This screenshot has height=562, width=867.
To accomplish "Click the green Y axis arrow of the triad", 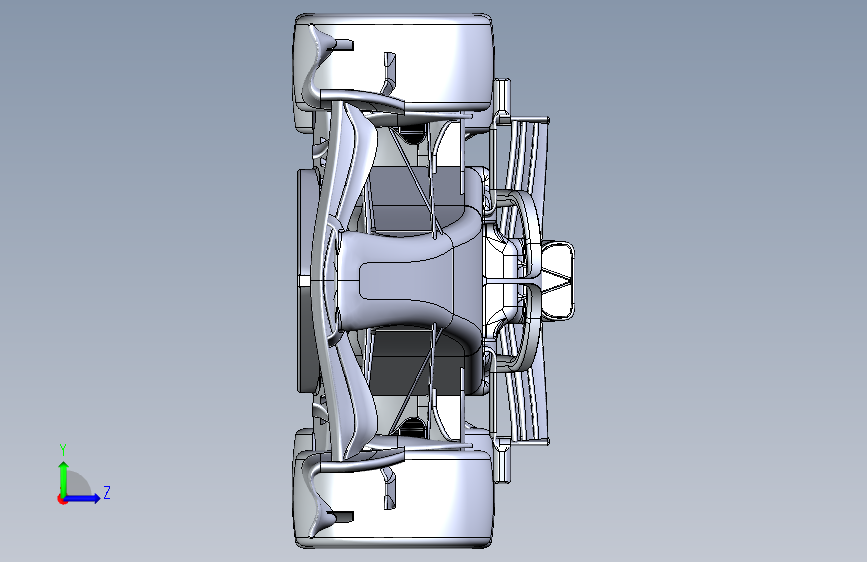I will (x=64, y=479).
